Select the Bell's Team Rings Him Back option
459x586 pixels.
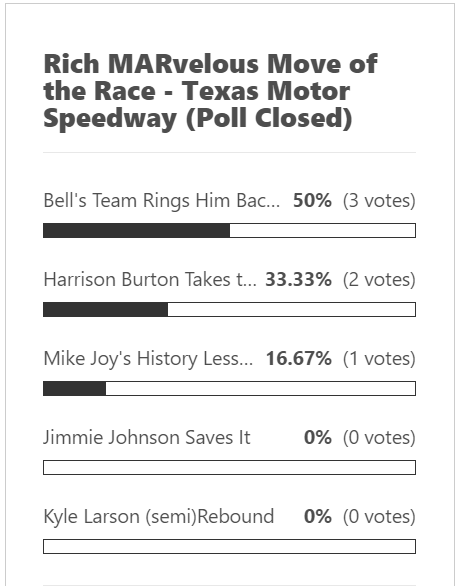tap(161, 200)
